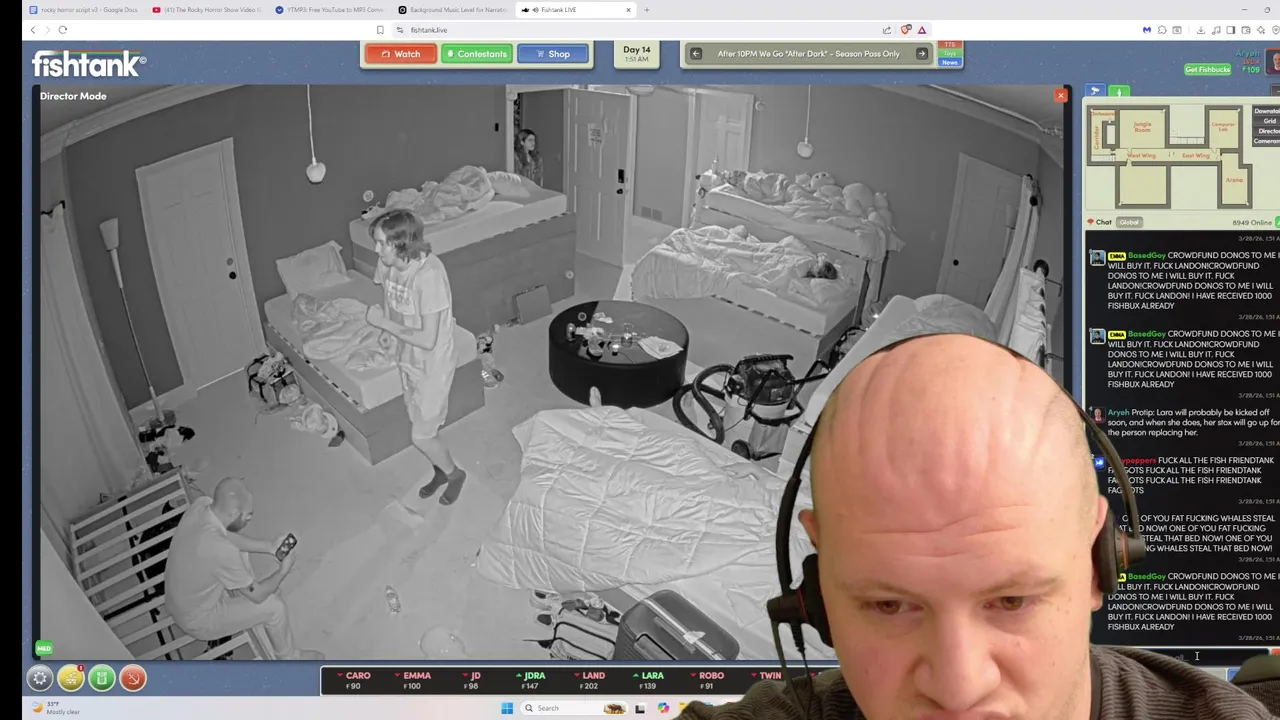Select JD in the stock ticker
Image resolution: width=1280 pixels, height=720 pixels.
pos(471,680)
